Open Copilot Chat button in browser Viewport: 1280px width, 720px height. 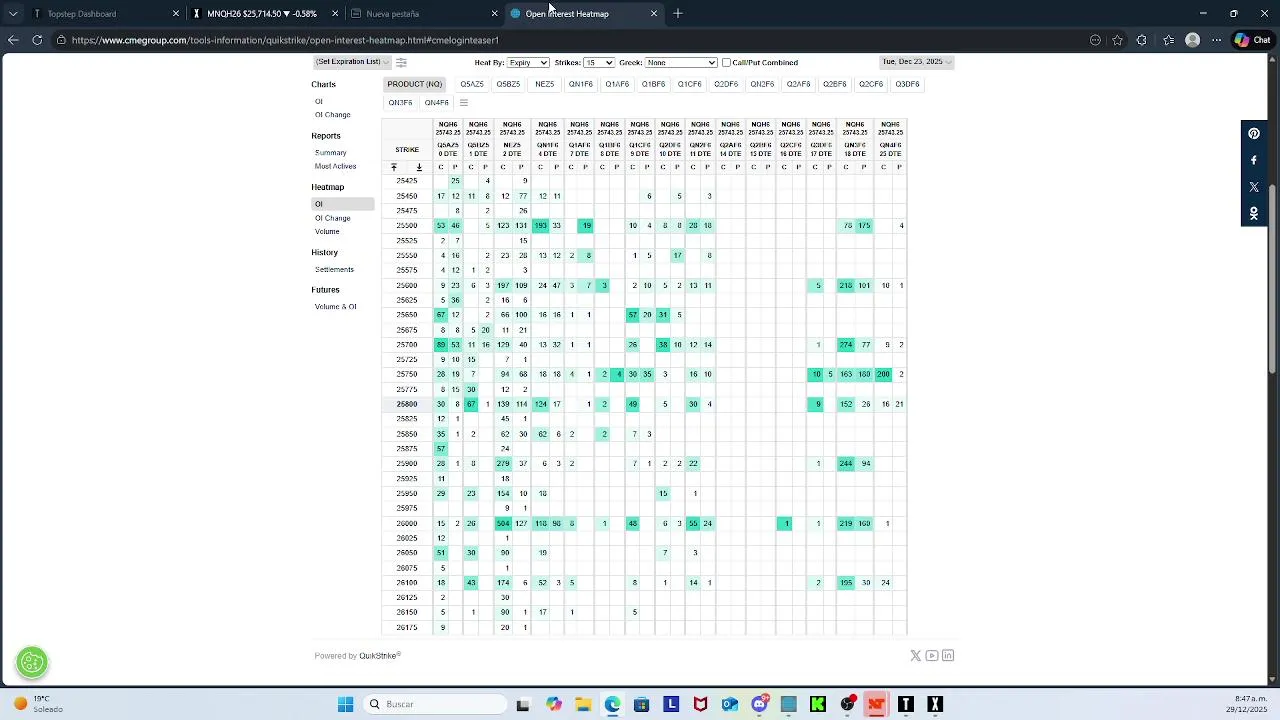pos(1251,40)
